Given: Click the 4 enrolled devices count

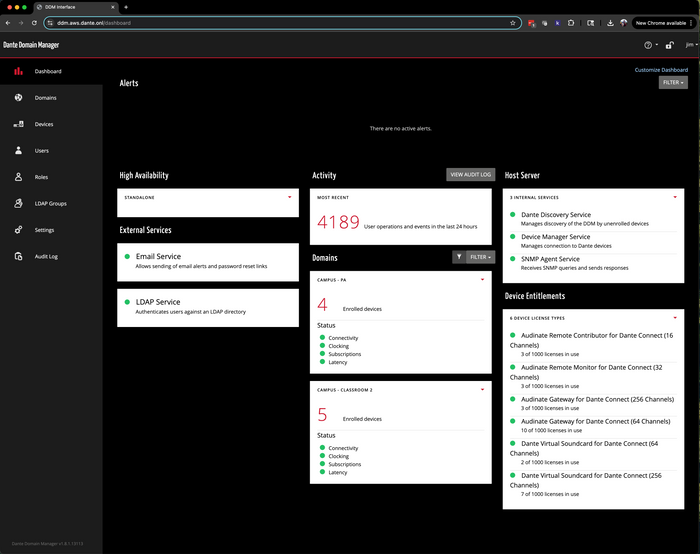Looking at the screenshot, I should tap(322, 304).
